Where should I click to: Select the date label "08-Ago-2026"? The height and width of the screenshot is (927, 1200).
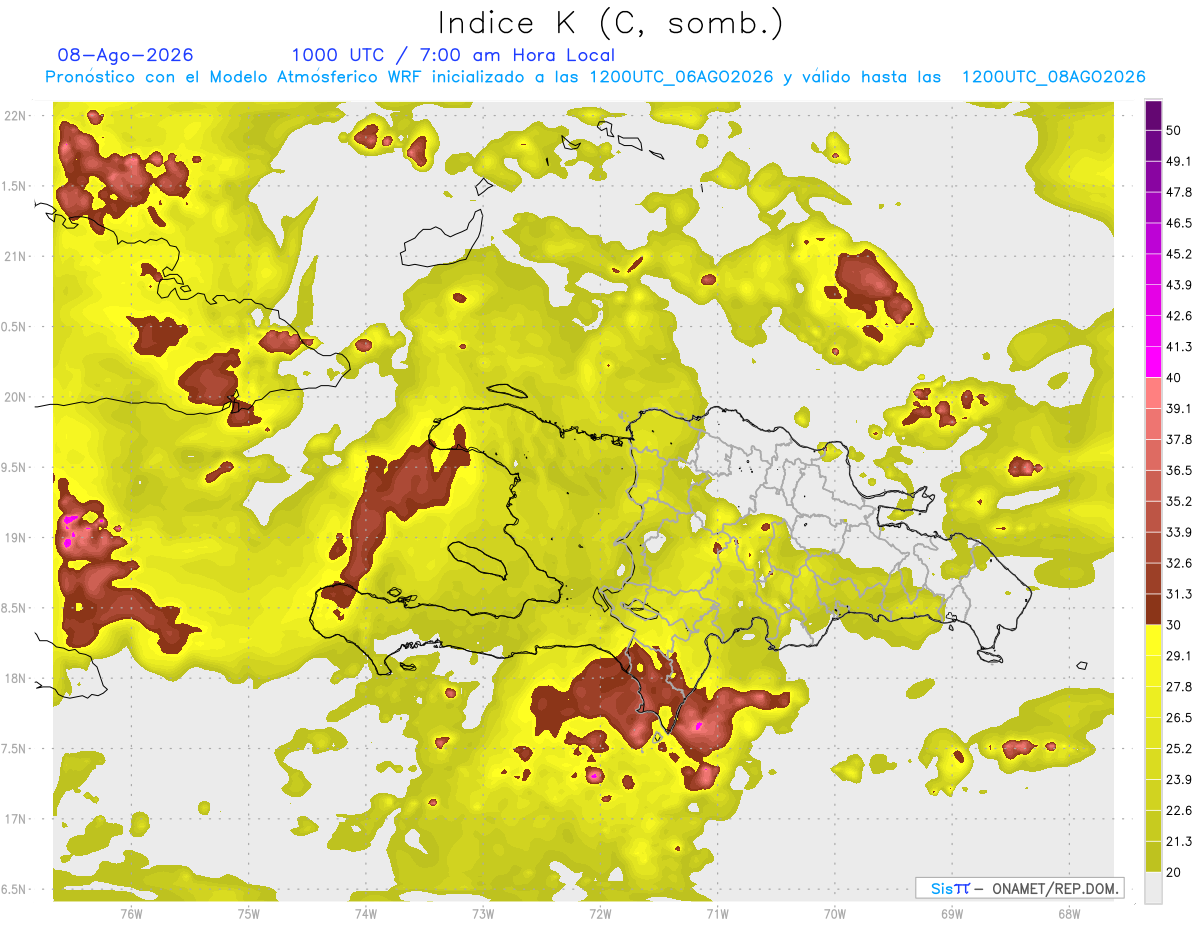pyautogui.click(x=126, y=55)
